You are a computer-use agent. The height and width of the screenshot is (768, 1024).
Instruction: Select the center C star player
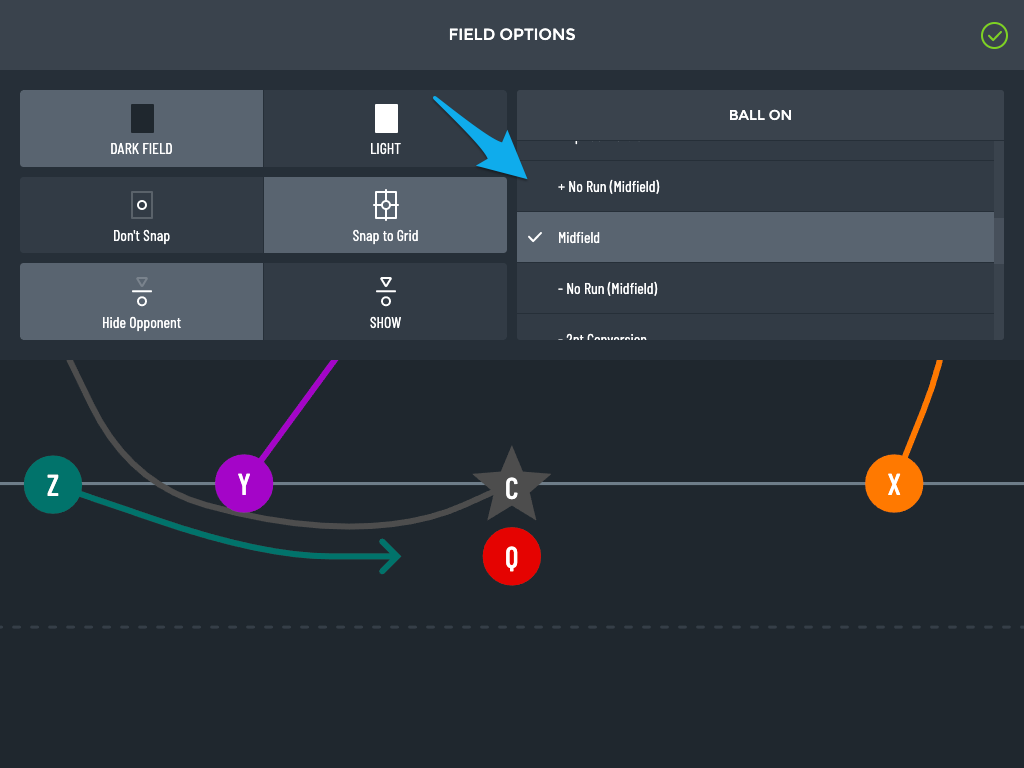pyautogui.click(x=512, y=485)
